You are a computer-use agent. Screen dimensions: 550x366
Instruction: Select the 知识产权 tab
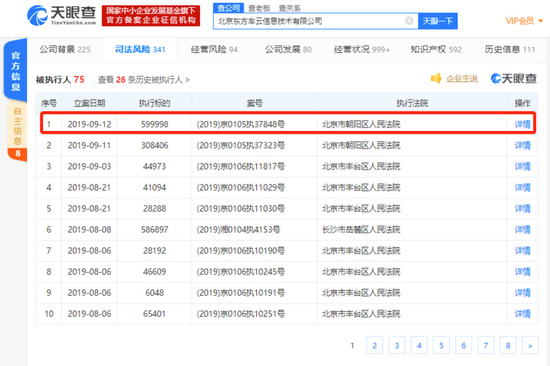coord(436,49)
